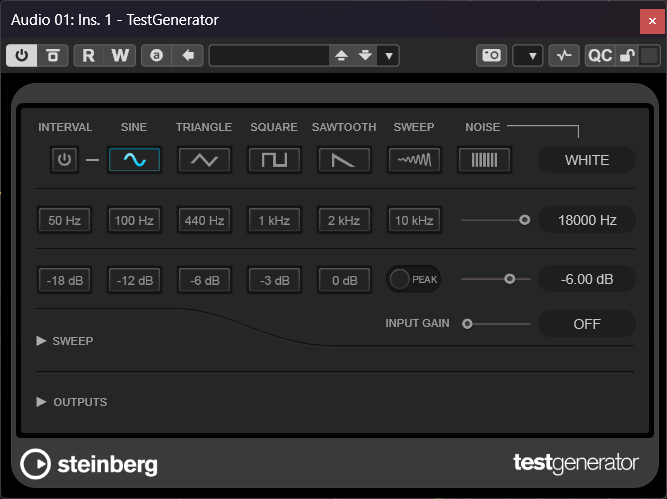Click the 18000 Hz frequency value field

click(x=586, y=220)
